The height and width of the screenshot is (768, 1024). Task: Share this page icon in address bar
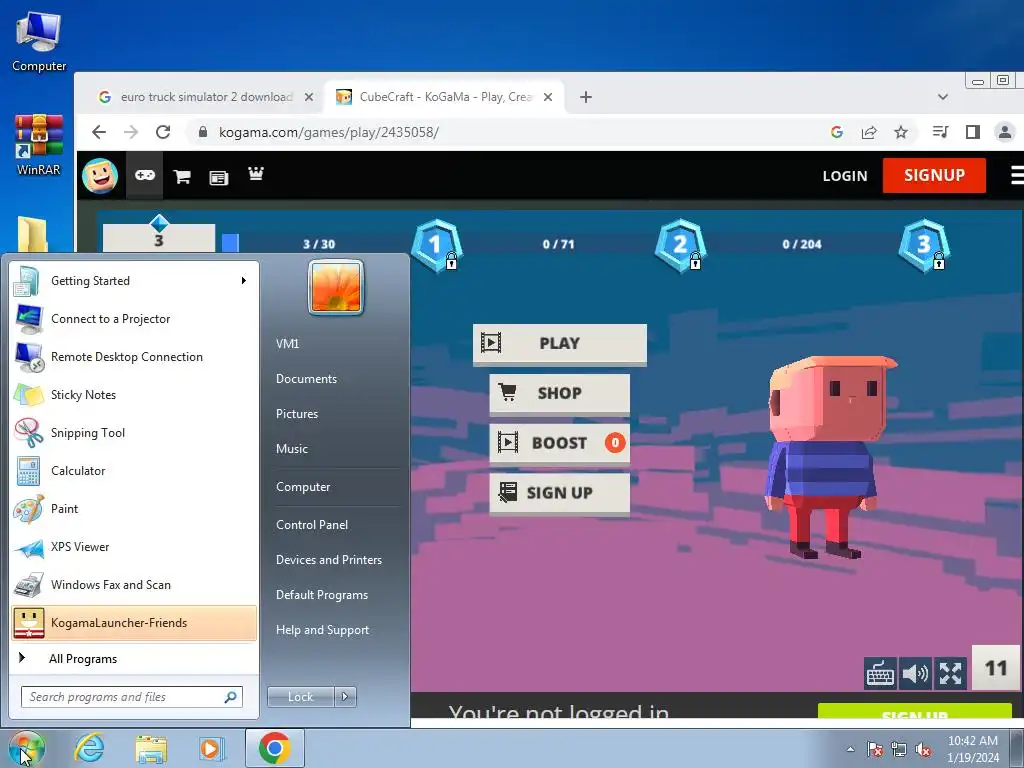(869, 133)
